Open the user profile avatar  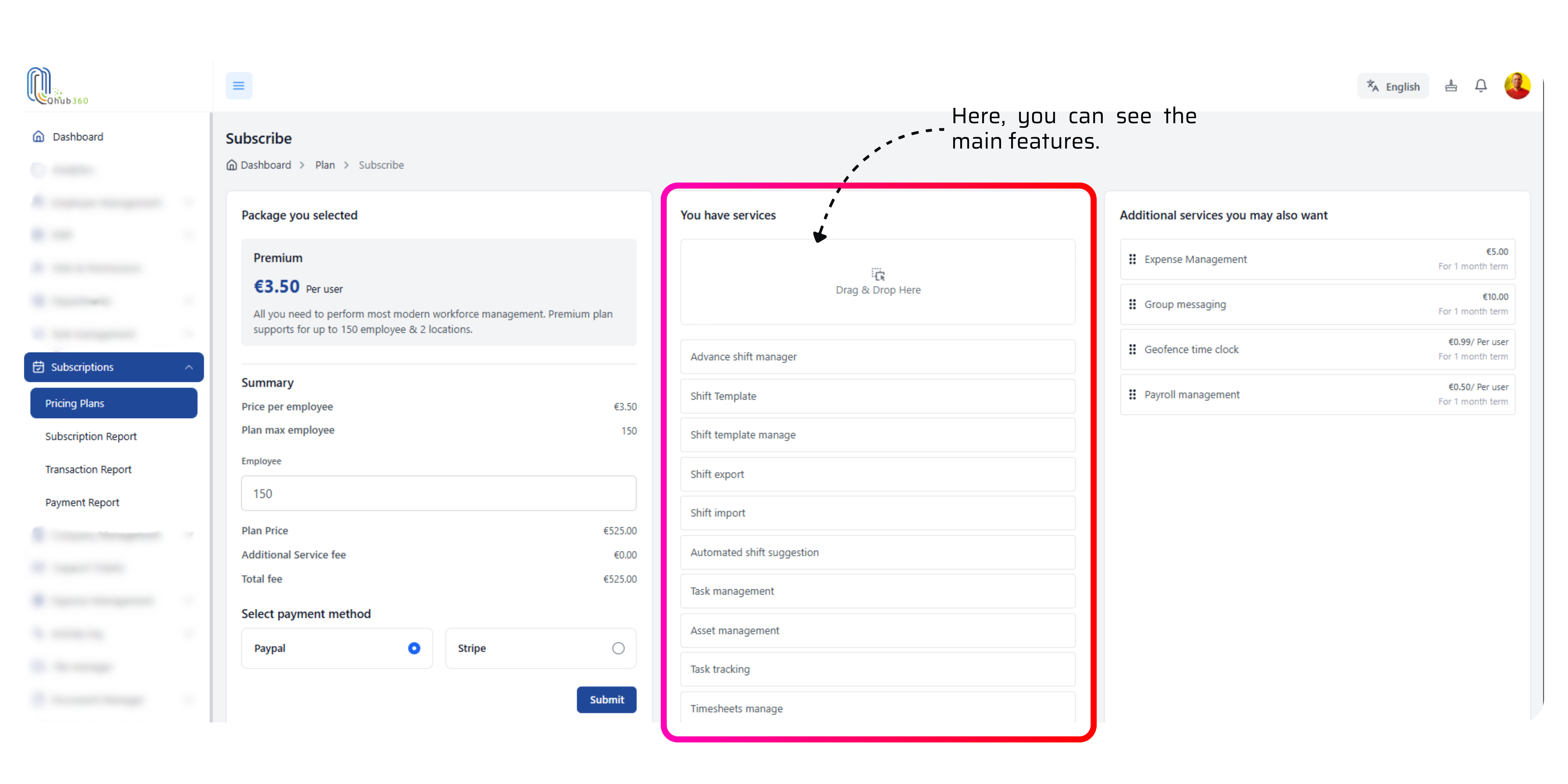[1518, 86]
